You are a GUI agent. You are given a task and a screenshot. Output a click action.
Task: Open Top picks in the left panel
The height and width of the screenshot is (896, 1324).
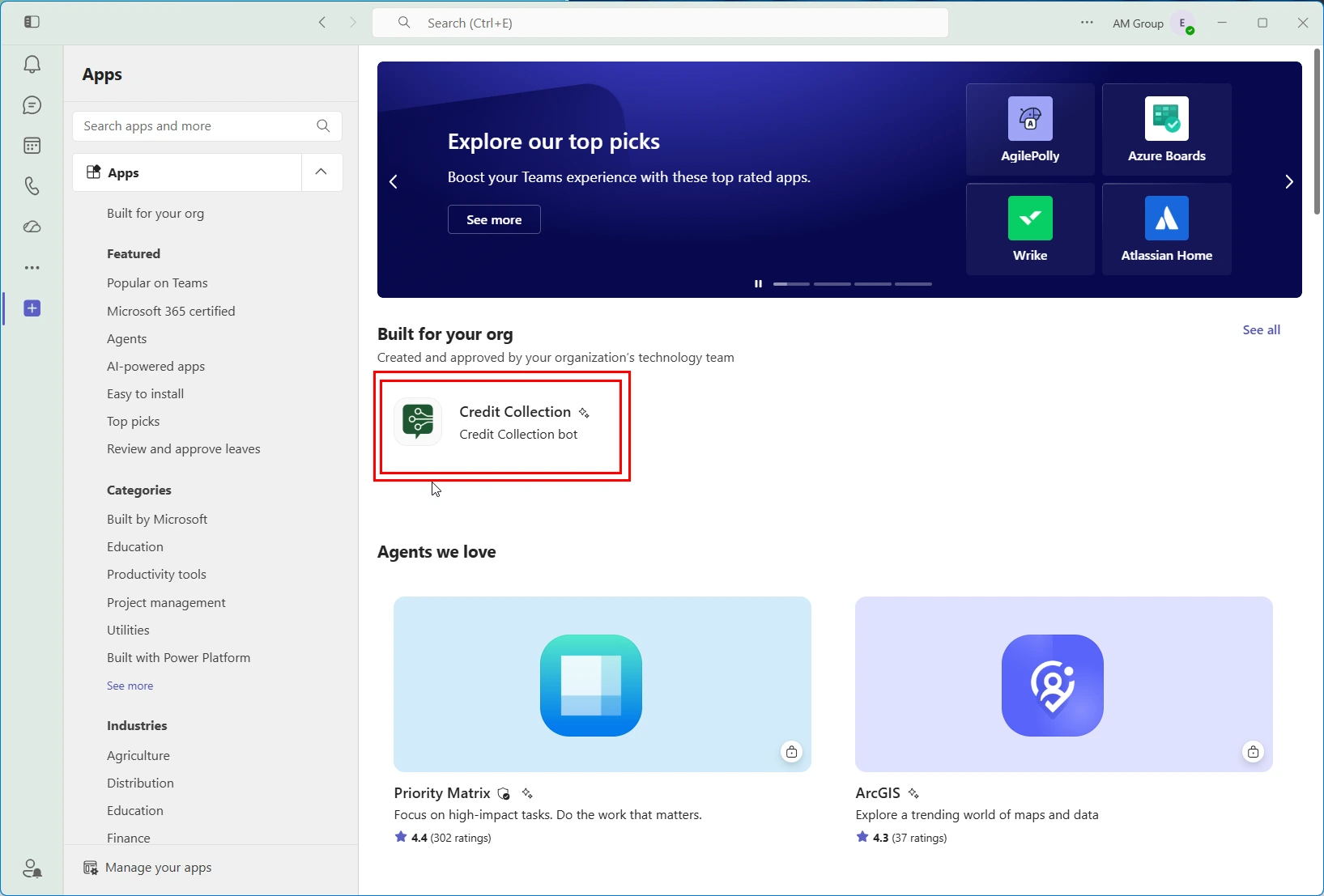[x=134, y=422]
